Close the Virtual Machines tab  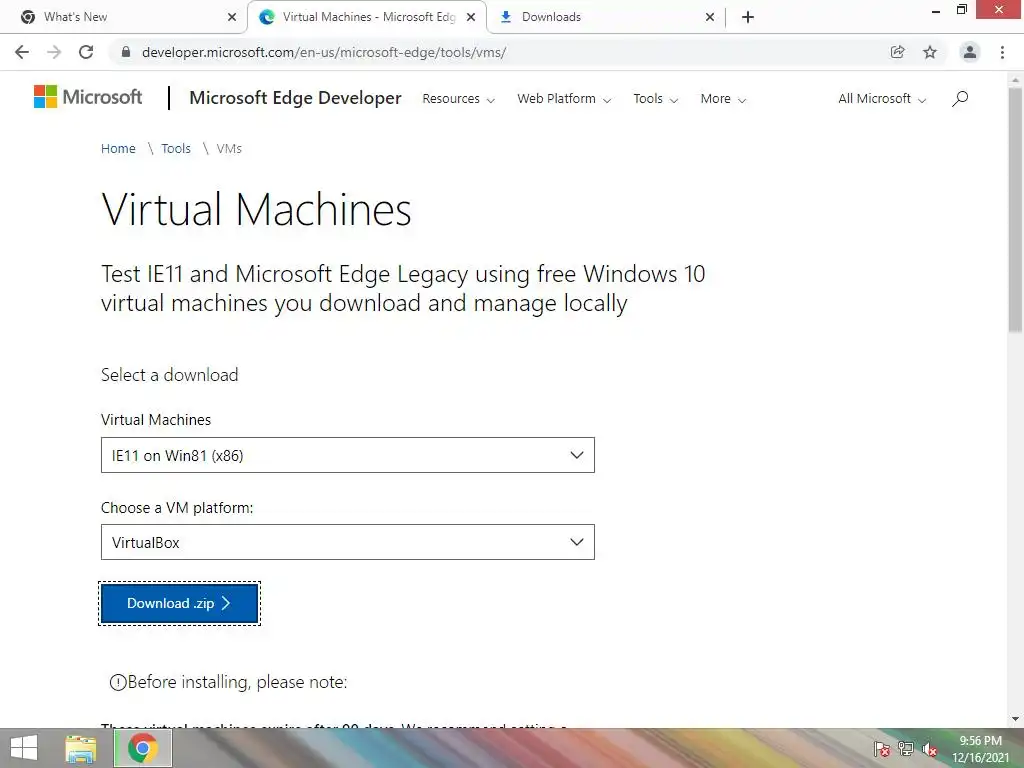(471, 17)
